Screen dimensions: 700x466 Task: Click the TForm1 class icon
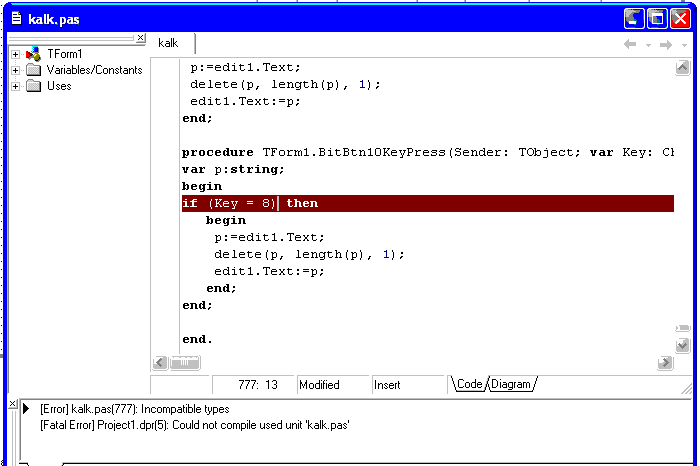tap(33, 54)
